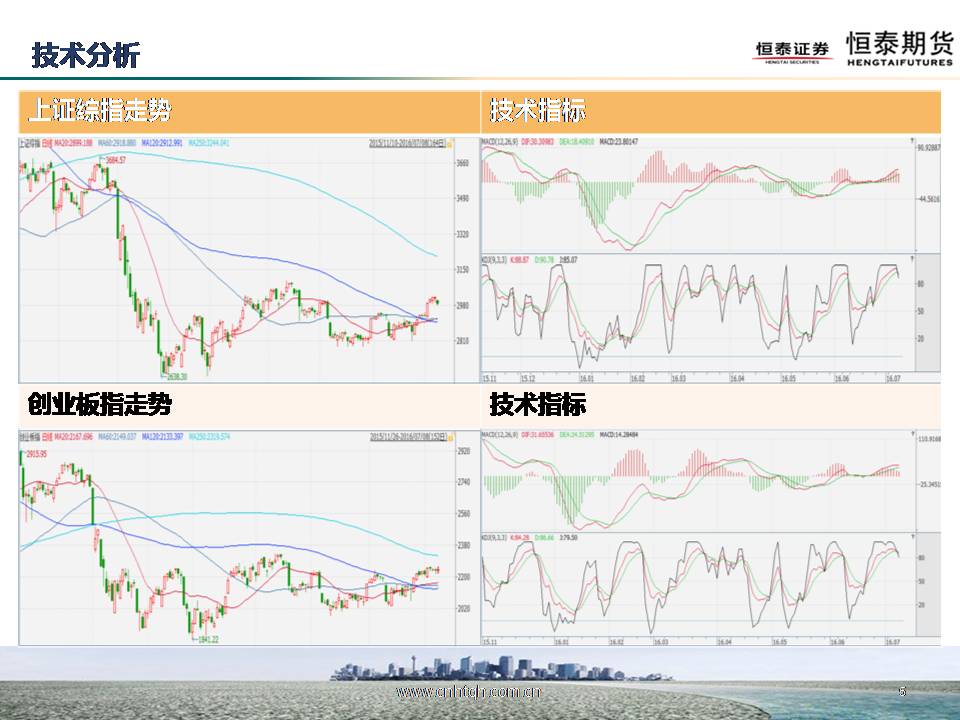Viewport: 960px width, 720px height.
Task: Click the 恒泰证券 logo
Action: point(792,51)
